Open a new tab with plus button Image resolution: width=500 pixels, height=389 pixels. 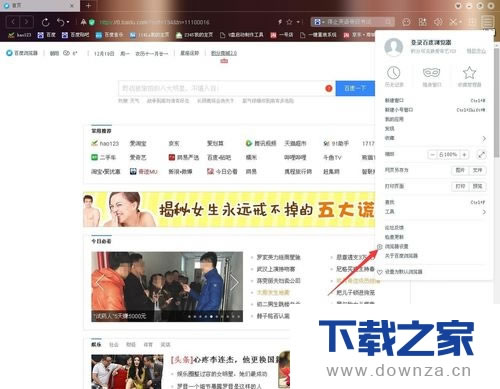[88, 5]
